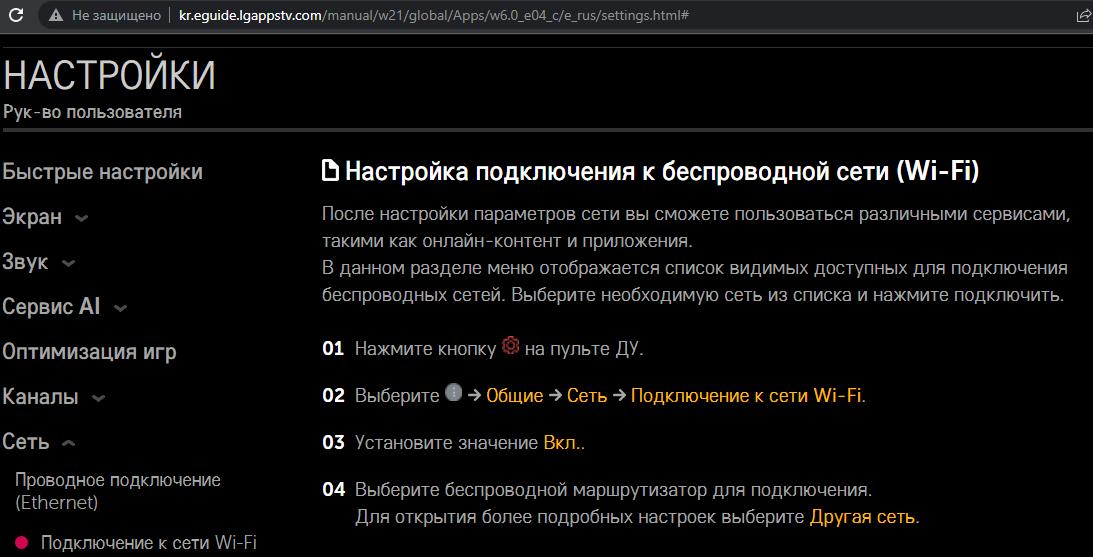Screen dimensions: 1093x557
Task: Click the document icon beside the Wi-Fi heading
Action: 330,172
